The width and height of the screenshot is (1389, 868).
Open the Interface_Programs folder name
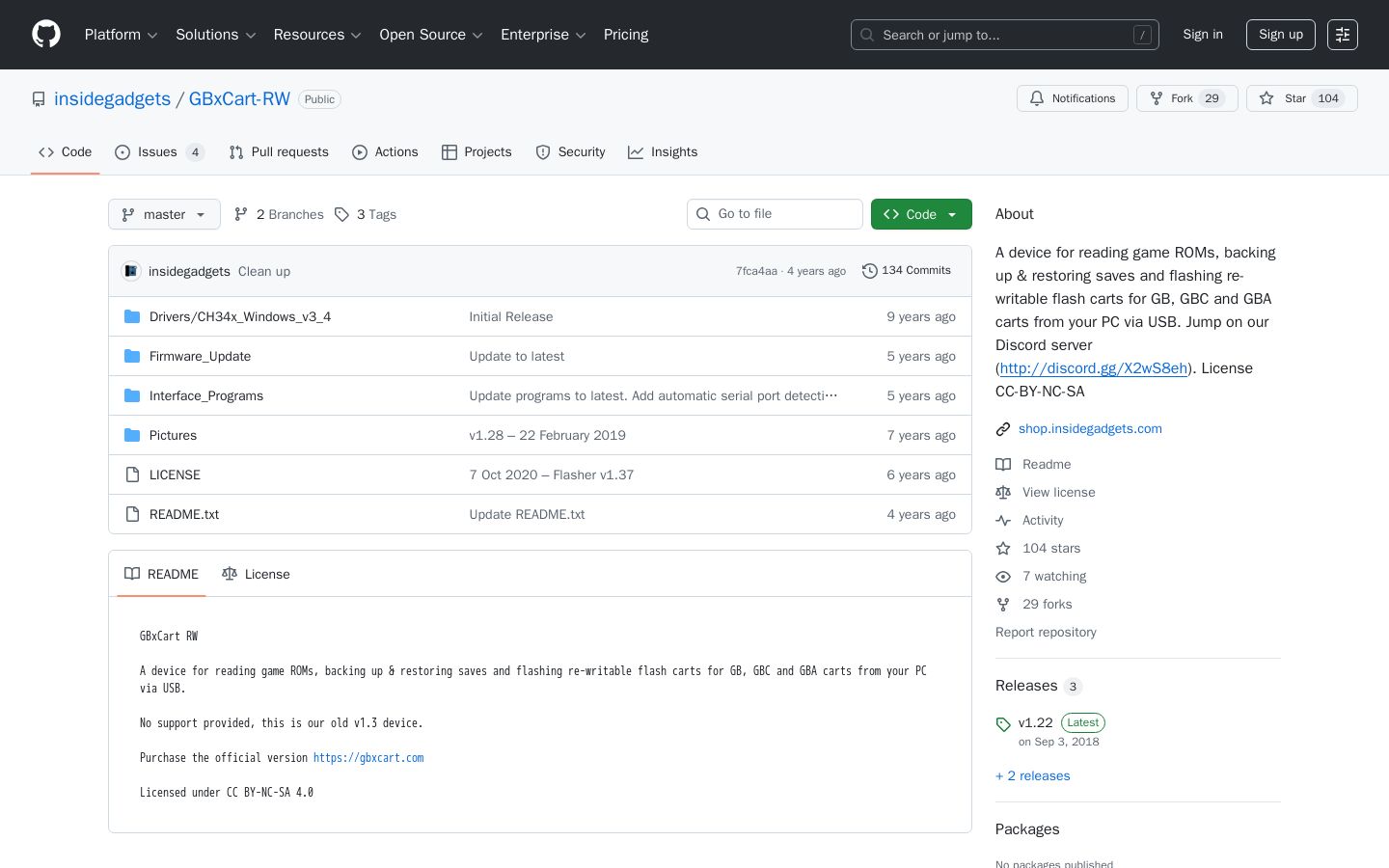(206, 395)
